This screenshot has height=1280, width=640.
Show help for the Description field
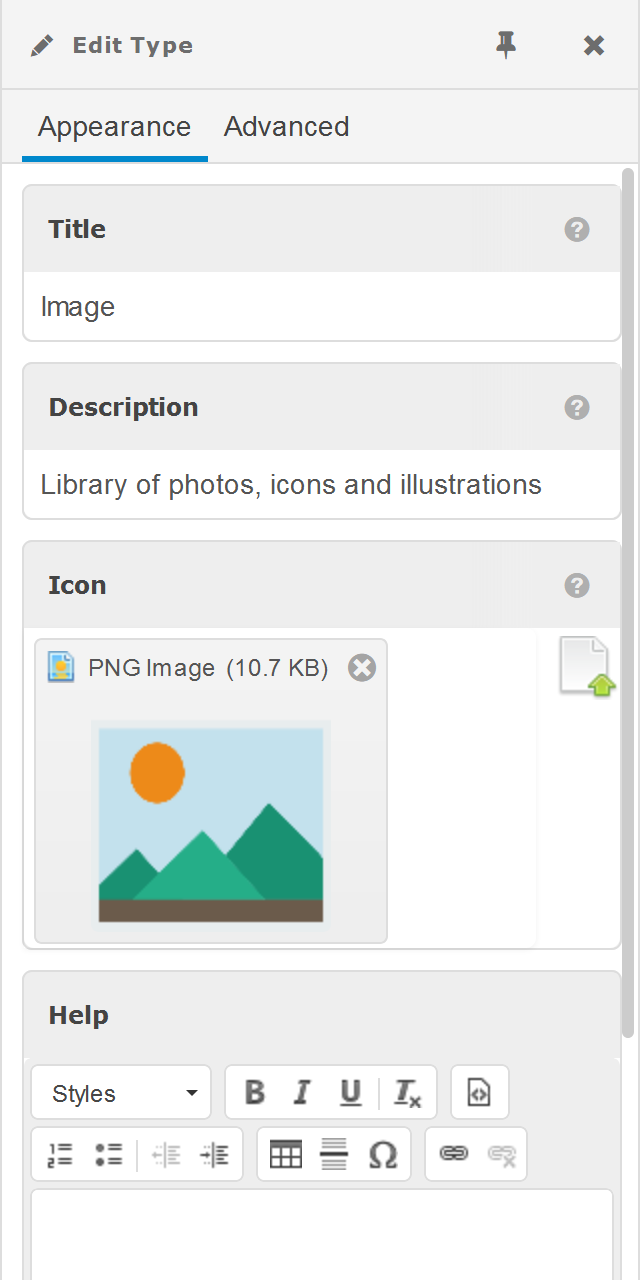pyautogui.click(x=576, y=408)
